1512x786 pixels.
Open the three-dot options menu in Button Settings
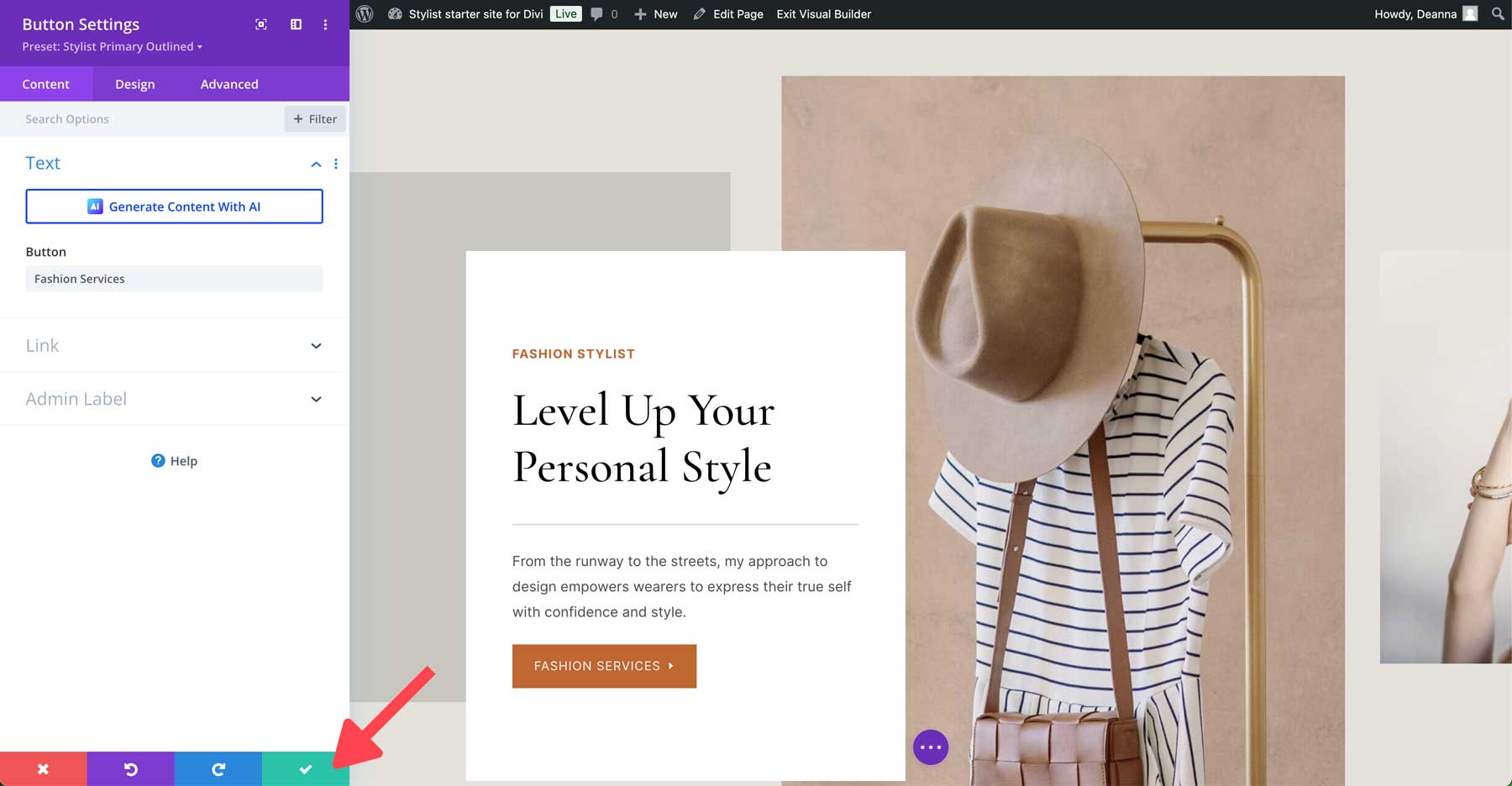pyautogui.click(x=326, y=24)
